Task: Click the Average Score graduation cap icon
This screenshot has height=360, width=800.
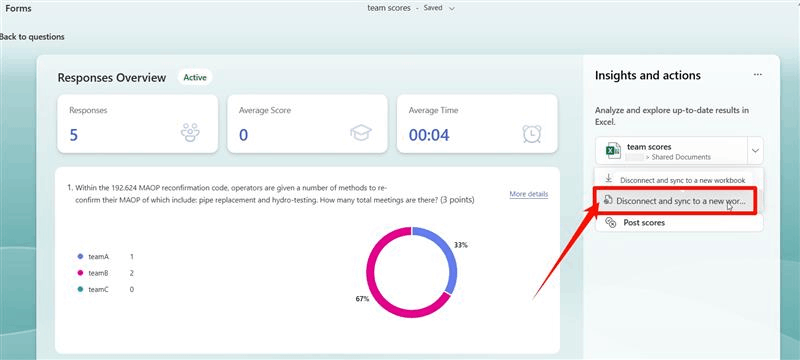Action: 361,133
